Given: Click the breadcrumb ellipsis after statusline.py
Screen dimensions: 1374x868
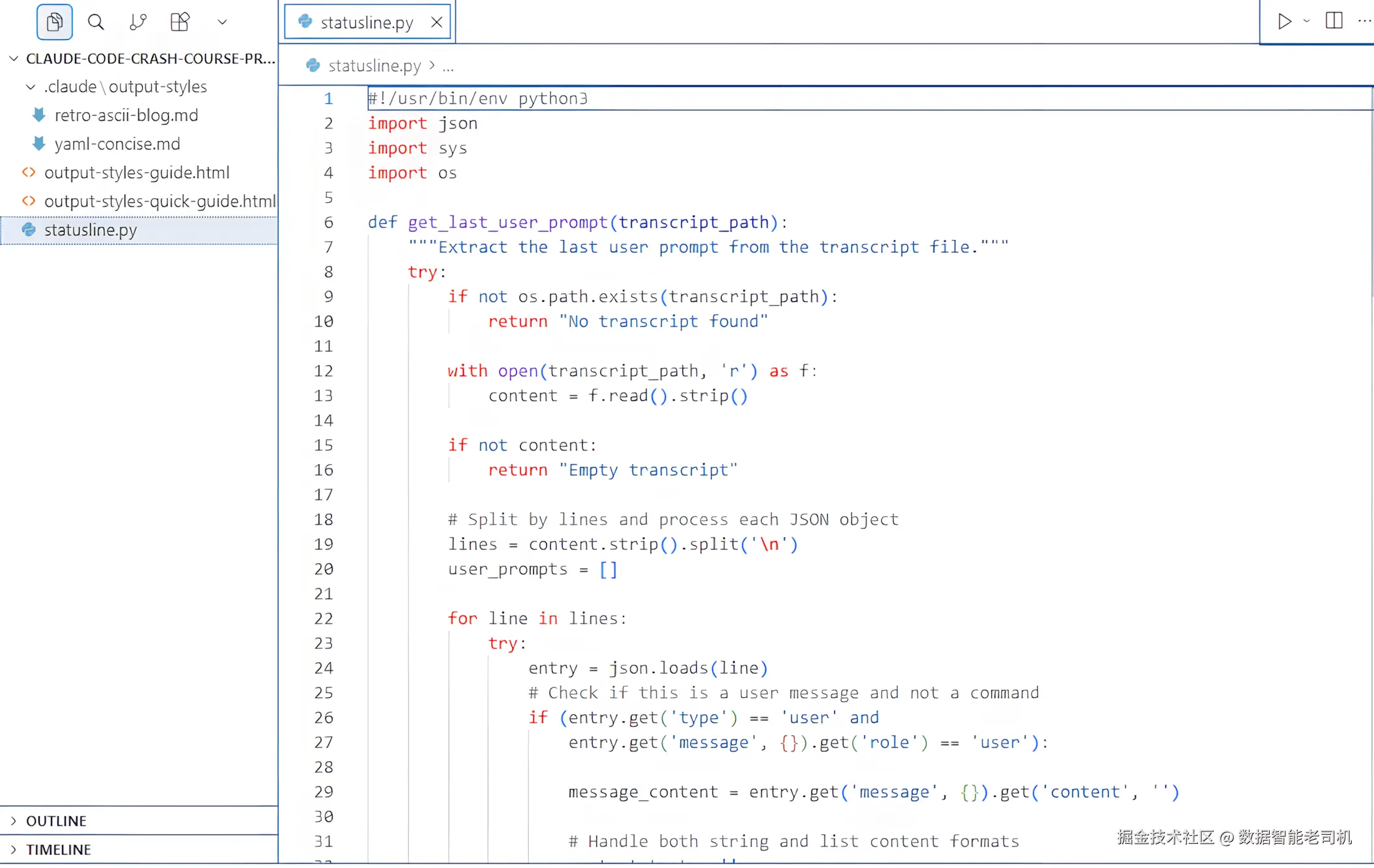Looking at the screenshot, I should (x=448, y=66).
